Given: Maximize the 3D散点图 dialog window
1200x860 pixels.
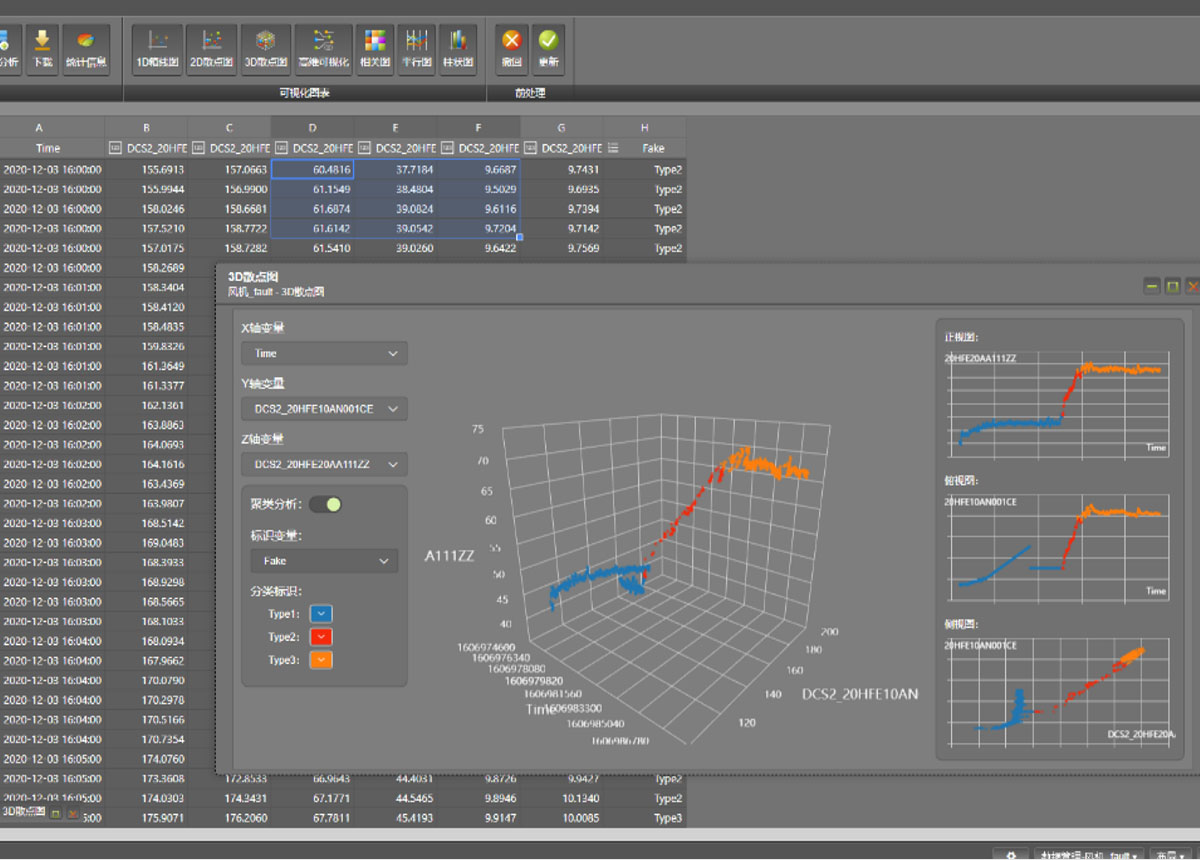Looking at the screenshot, I should tap(1173, 287).
